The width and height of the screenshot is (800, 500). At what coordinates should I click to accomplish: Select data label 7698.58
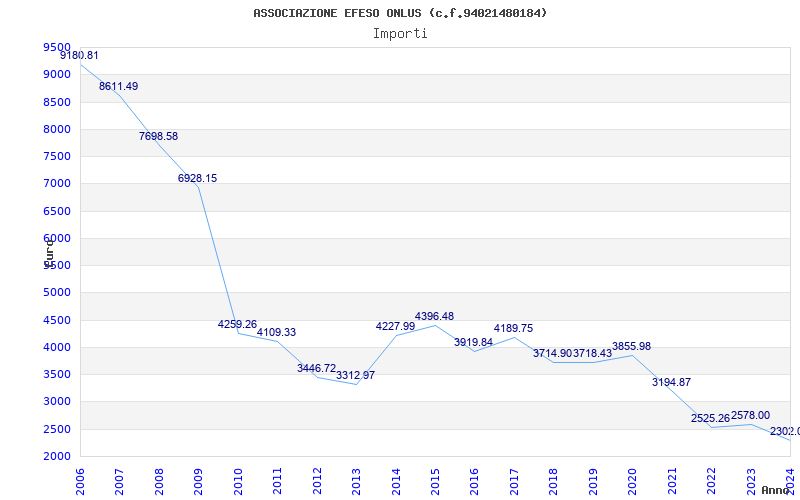(158, 136)
